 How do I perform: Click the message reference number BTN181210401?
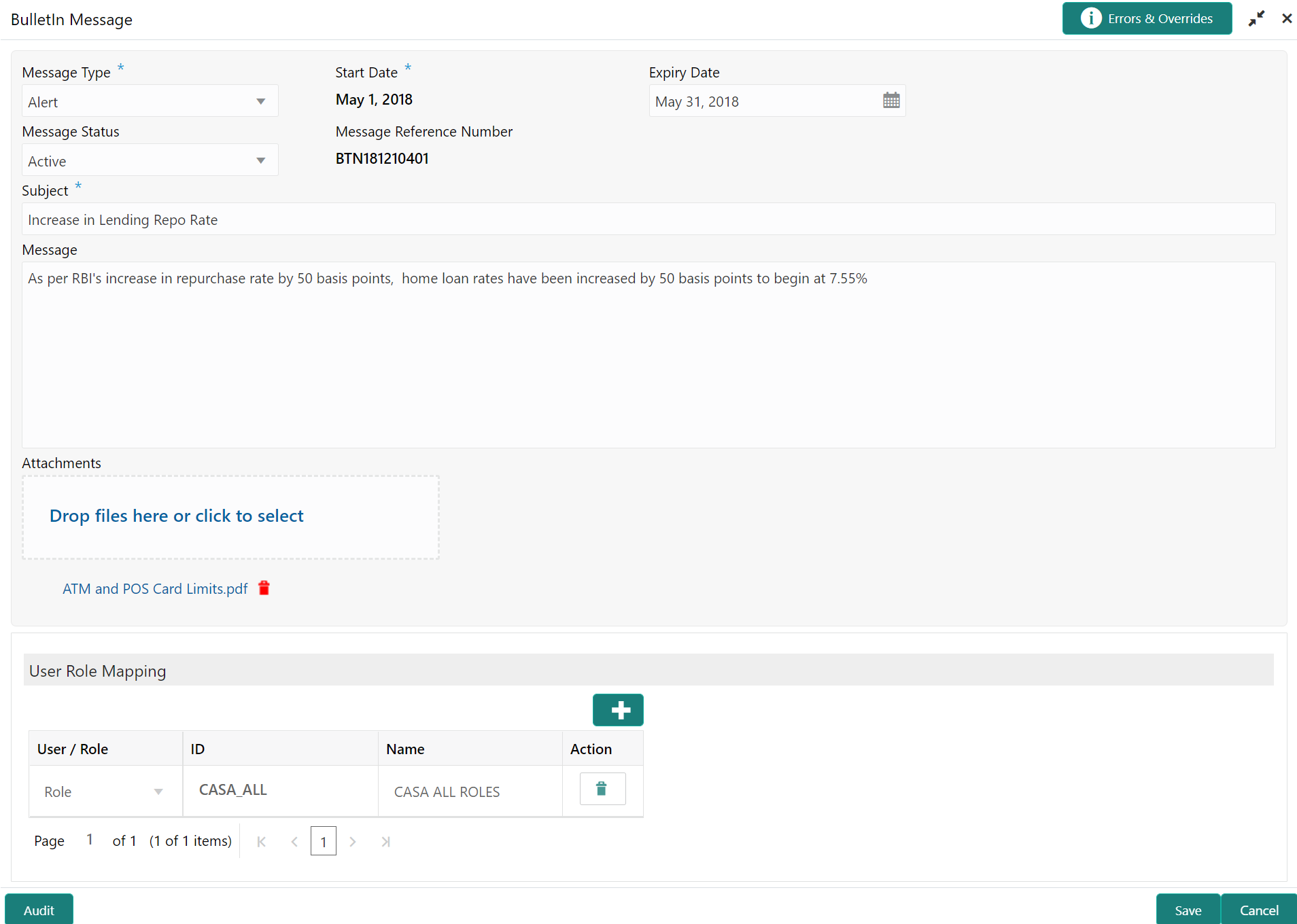[382, 158]
